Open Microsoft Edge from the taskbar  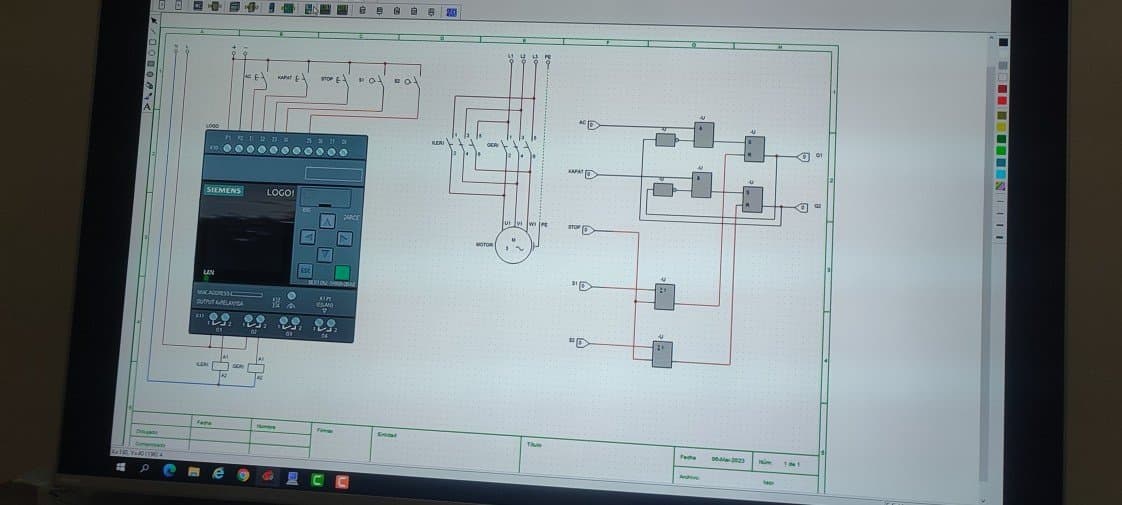[170, 471]
